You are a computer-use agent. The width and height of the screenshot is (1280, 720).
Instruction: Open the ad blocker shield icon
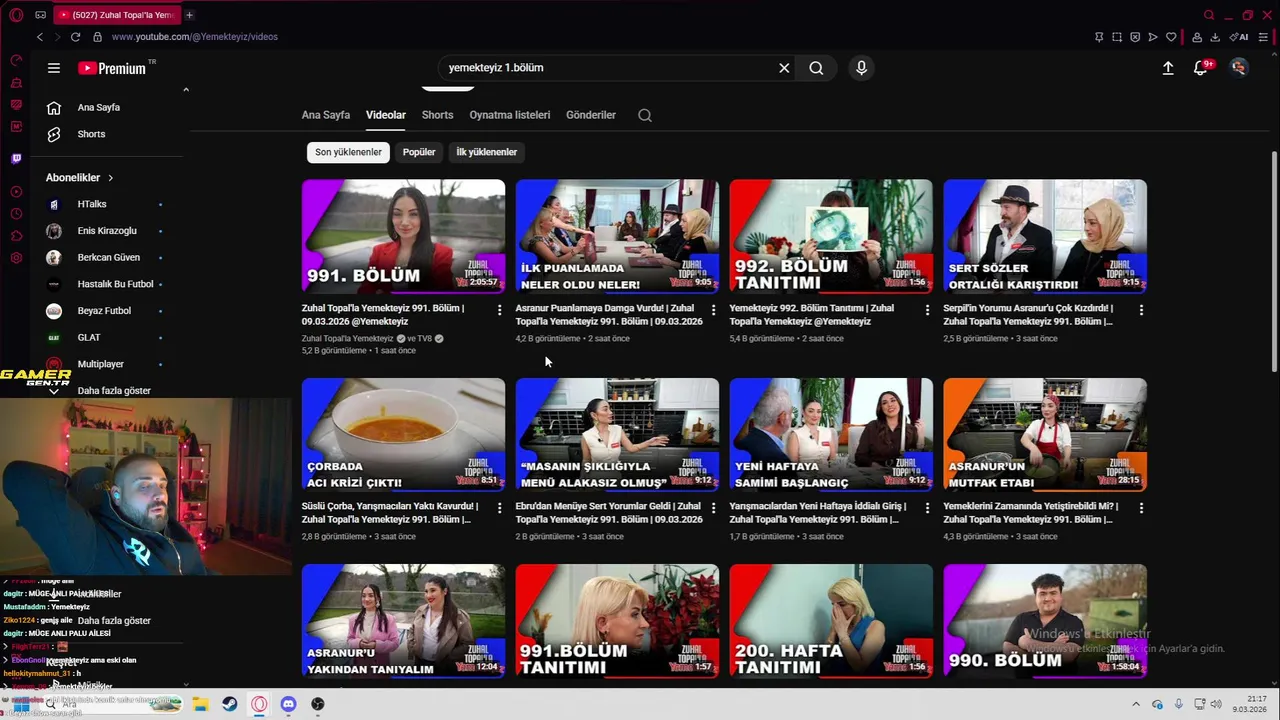click(x=1135, y=37)
